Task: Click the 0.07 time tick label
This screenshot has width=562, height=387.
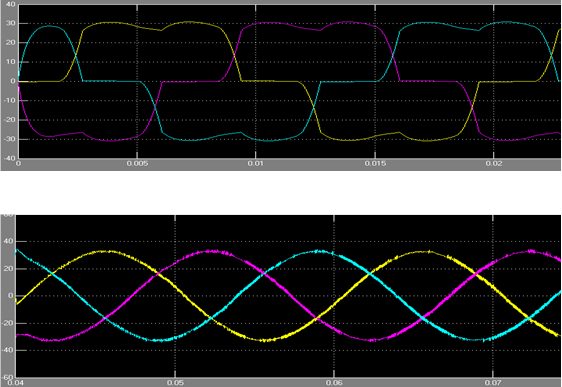Action: pos(493,383)
